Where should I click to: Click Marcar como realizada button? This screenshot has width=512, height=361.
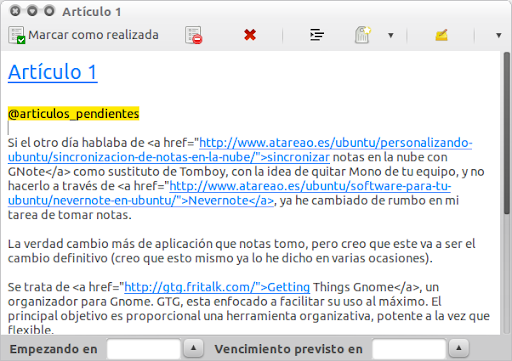(83, 35)
